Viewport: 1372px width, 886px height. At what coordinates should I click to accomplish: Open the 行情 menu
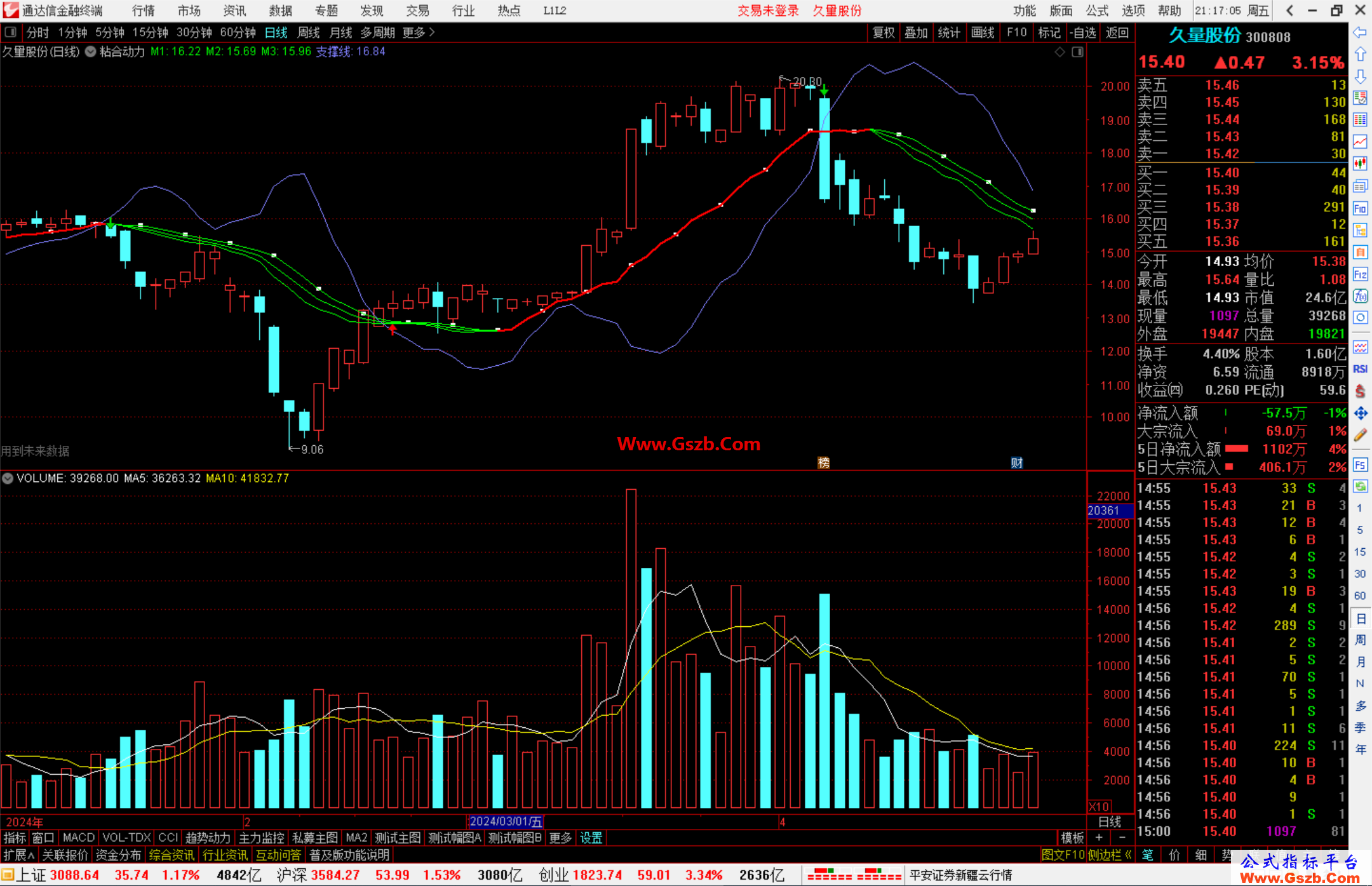tap(144, 10)
